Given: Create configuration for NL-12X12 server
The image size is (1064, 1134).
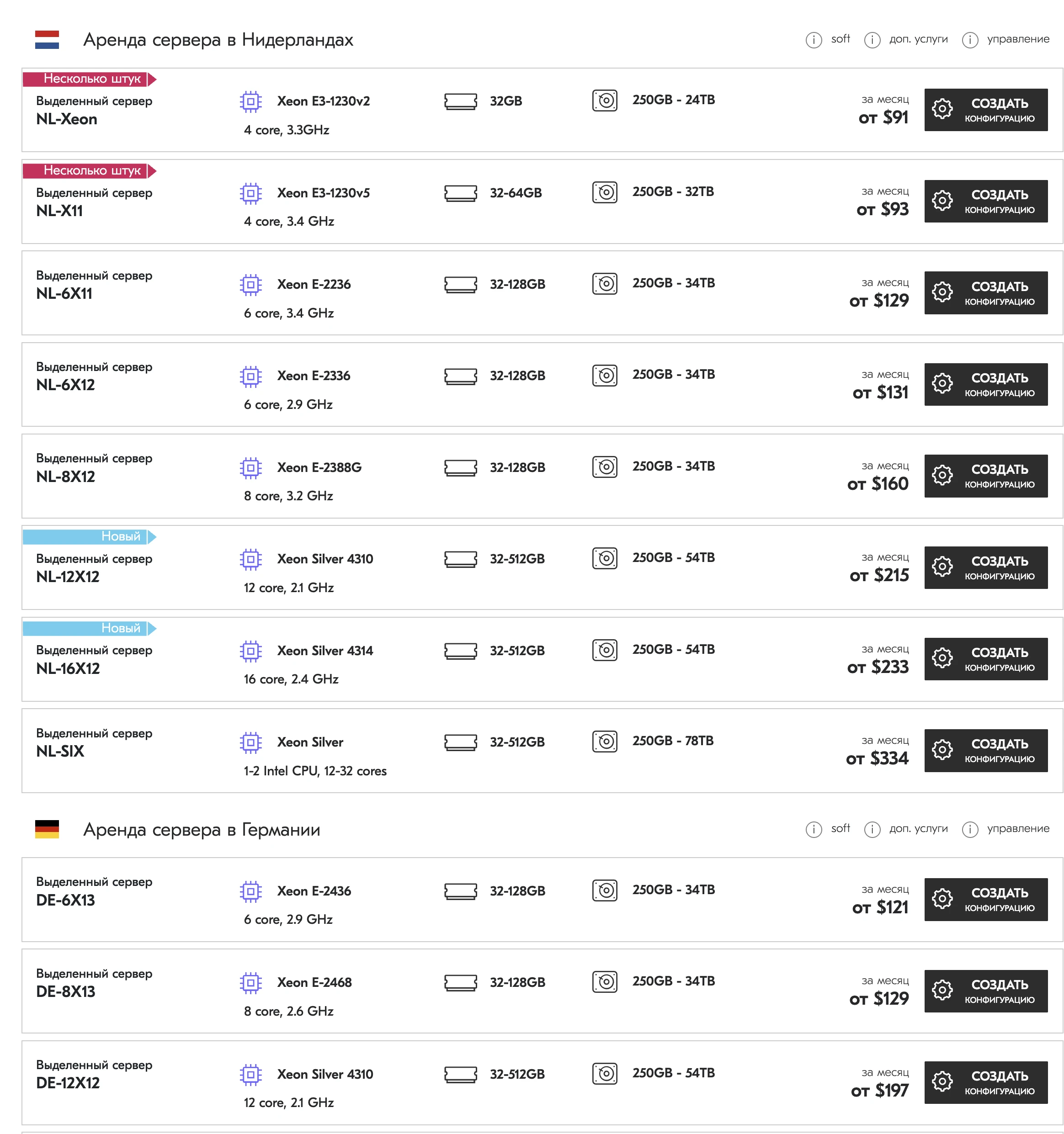Looking at the screenshot, I should pyautogui.click(x=985, y=567).
